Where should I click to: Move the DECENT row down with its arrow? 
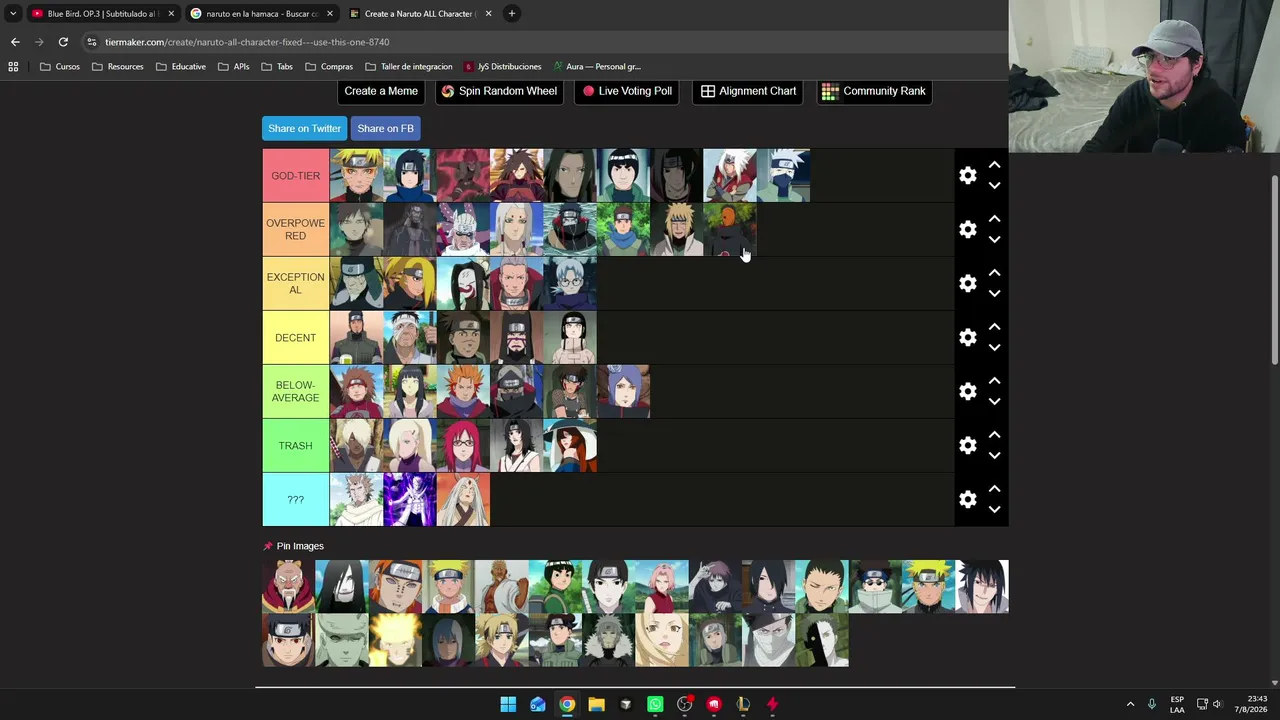click(x=994, y=348)
